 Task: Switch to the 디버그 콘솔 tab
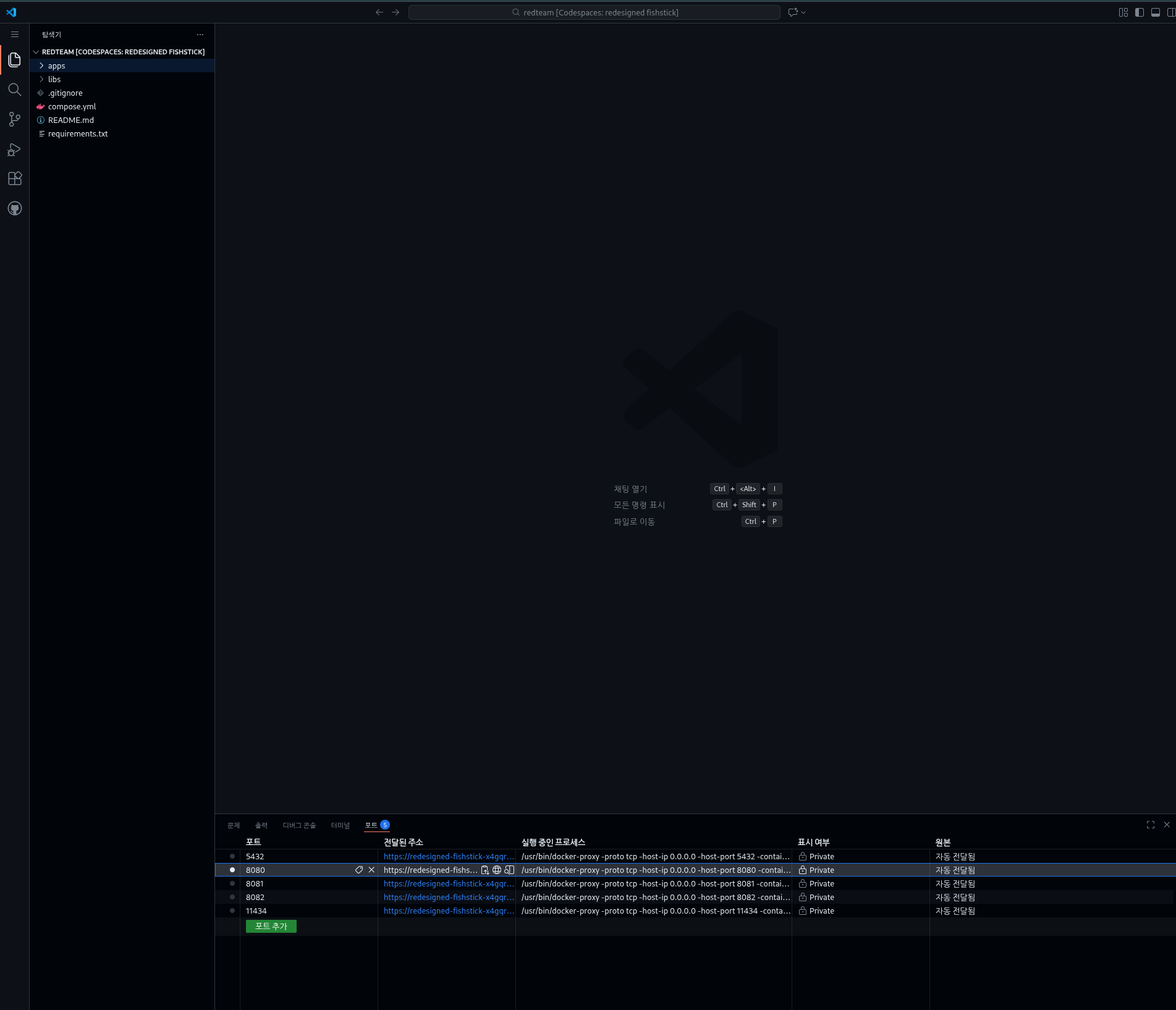(x=299, y=825)
